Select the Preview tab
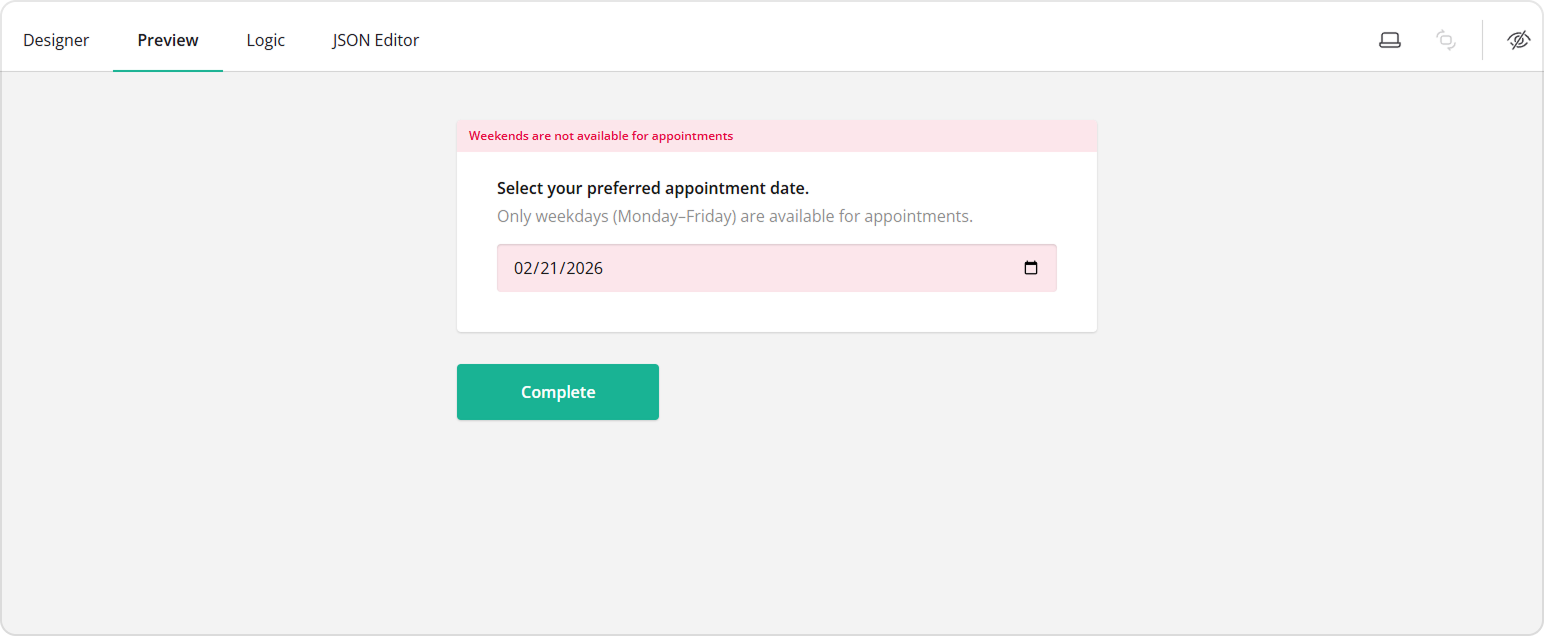1544x636 pixels. (167, 40)
